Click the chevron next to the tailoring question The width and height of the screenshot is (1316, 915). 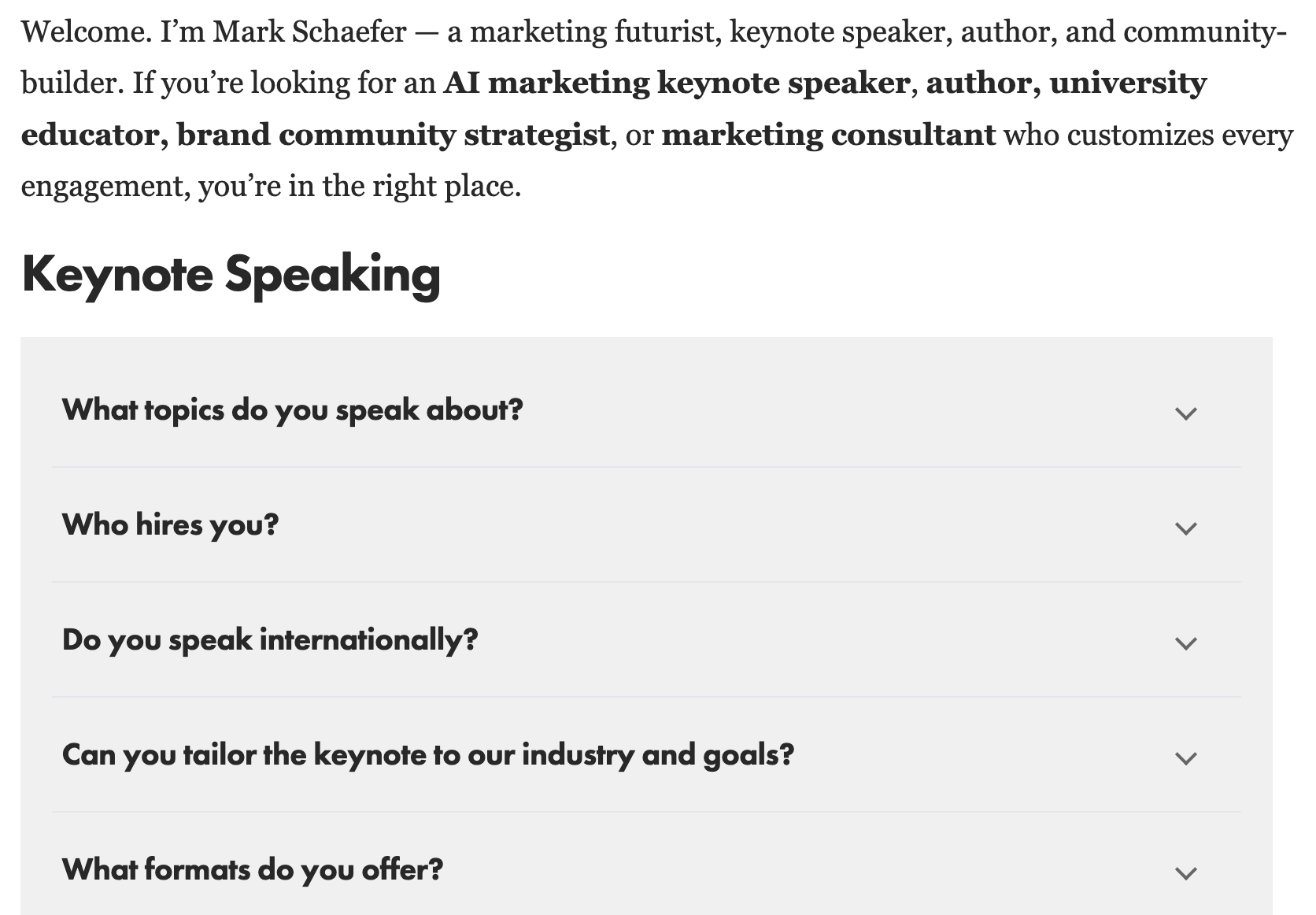pyautogui.click(x=1186, y=758)
